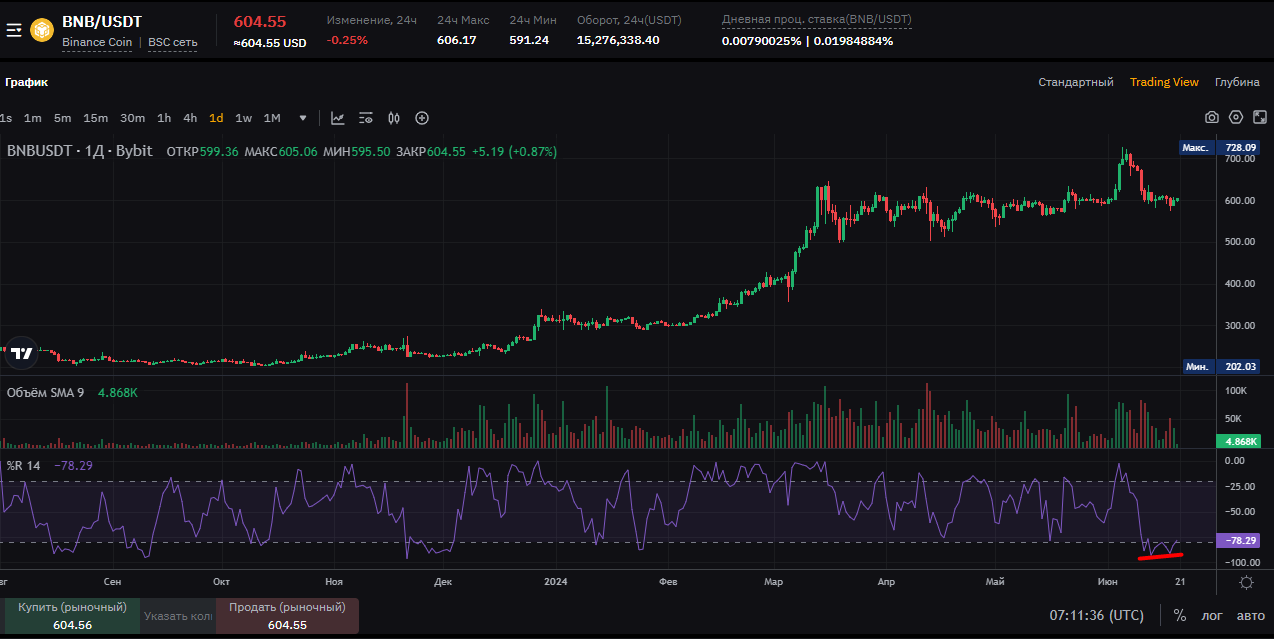Open the indicators list icon
The width and height of the screenshot is (1274, 639).
(x=366, y=118)
